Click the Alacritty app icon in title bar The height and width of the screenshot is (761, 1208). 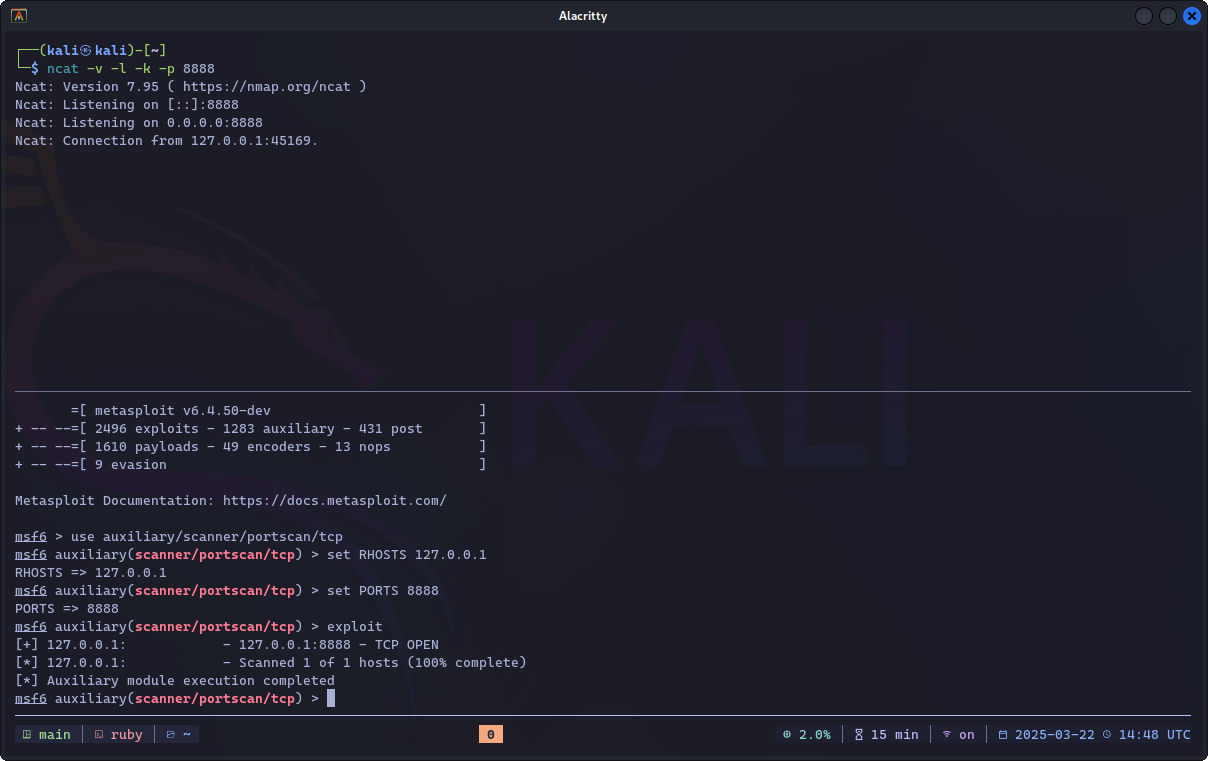[x=20, y=16]
